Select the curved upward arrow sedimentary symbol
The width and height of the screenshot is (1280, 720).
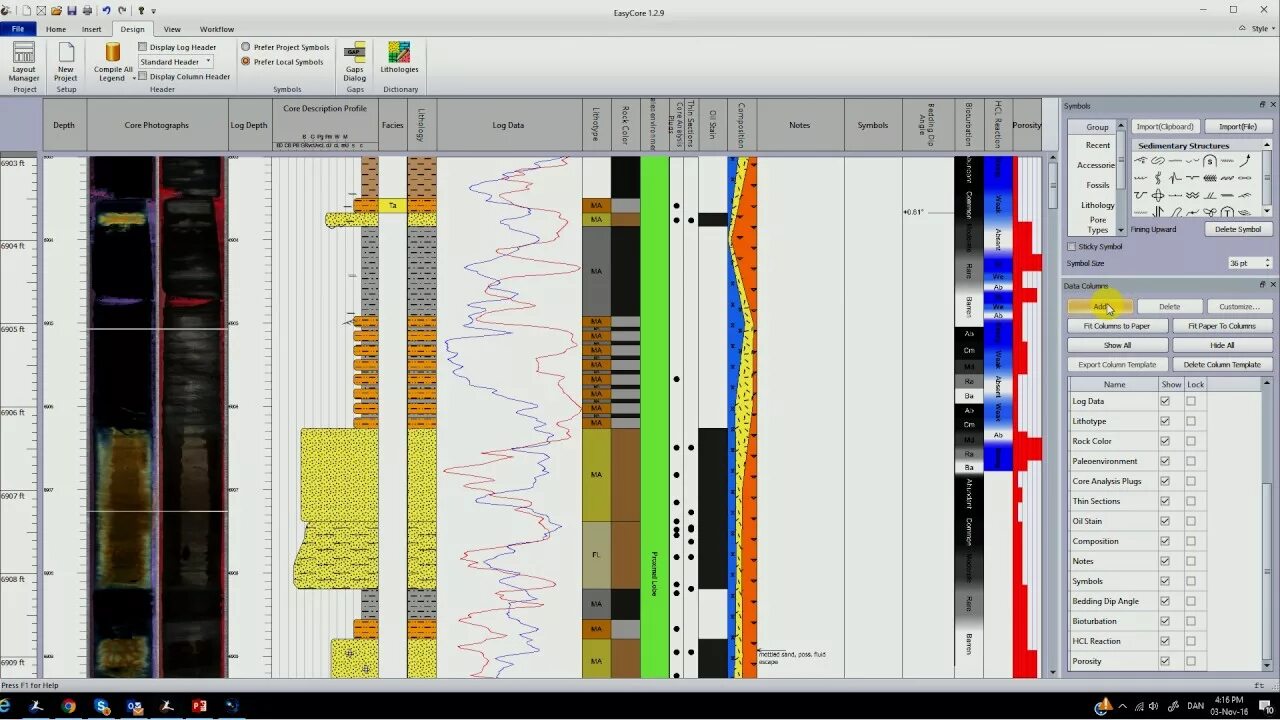coord(1246,160)
